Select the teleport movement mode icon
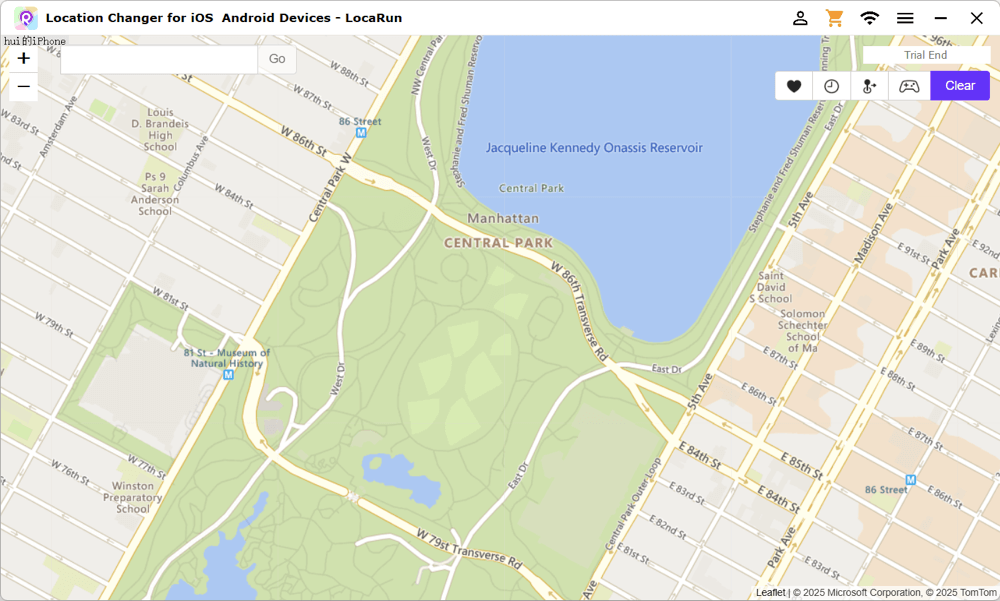The image size is (1000, 601). pyautogui.click(x=869, y=86)
